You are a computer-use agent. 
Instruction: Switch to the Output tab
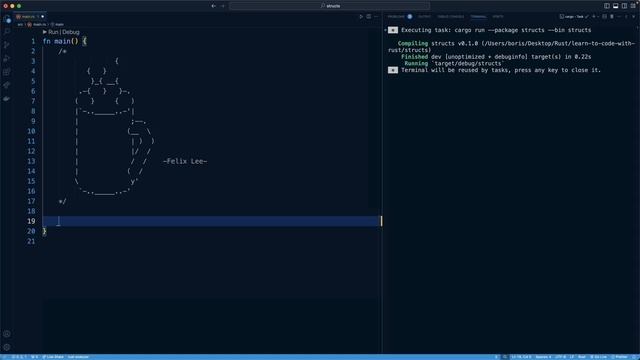tap(424, 17)
